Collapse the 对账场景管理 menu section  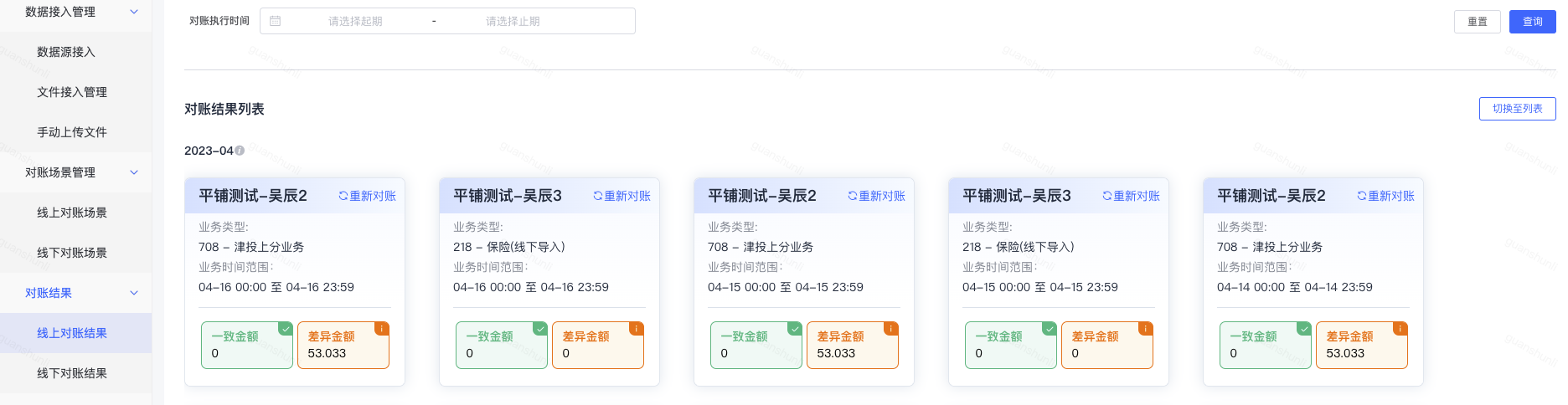click(x=134, y=172)
